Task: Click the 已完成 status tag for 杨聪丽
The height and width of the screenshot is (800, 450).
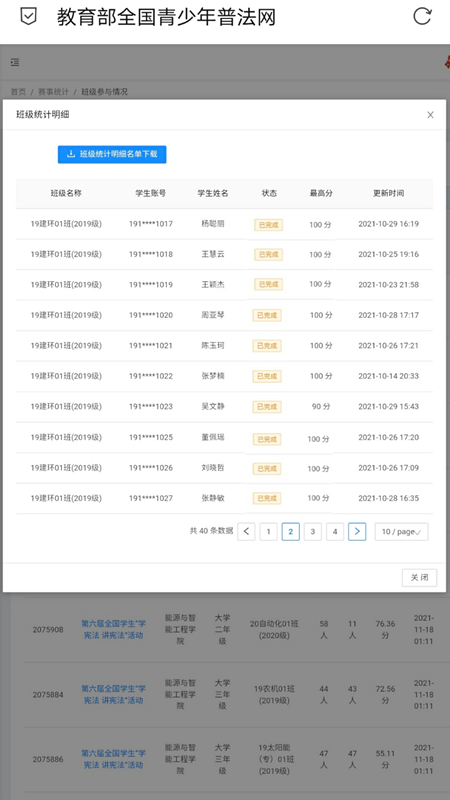Action: 268,224
